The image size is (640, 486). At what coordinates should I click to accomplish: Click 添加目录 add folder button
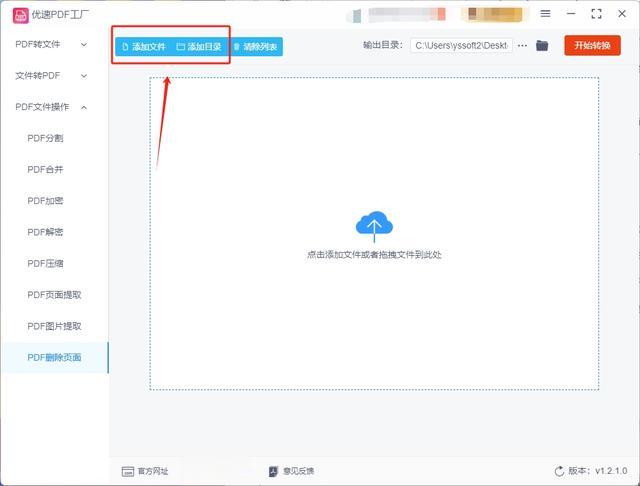[199, 47]
